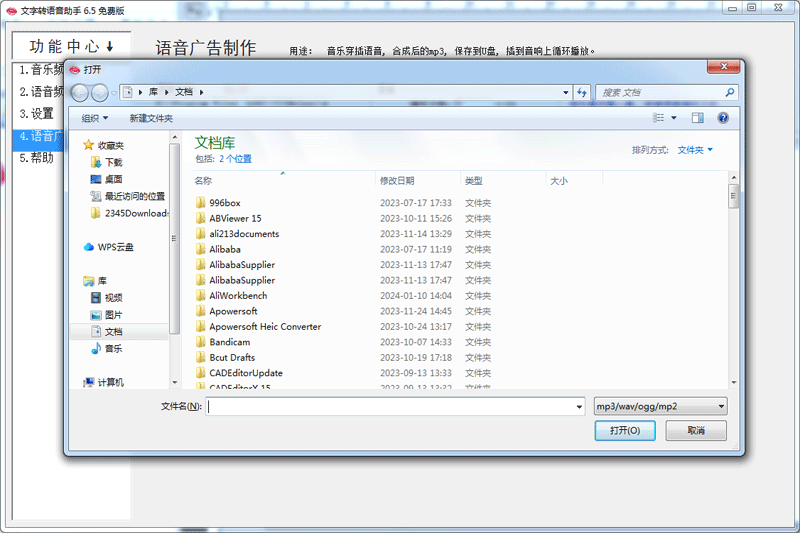This screenshot has height=533, width=800.
Task: Select 收藏夹 star icon in sidebar
Action: 88,145
